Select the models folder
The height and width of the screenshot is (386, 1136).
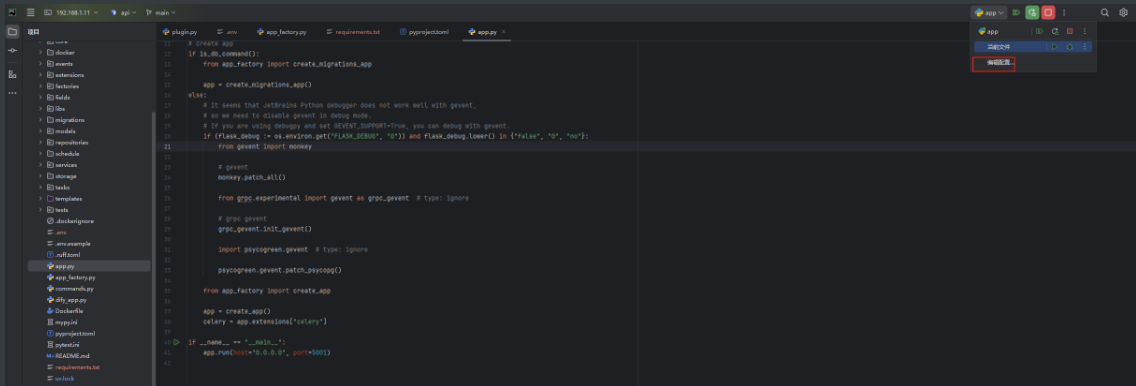tap(65, 131)
